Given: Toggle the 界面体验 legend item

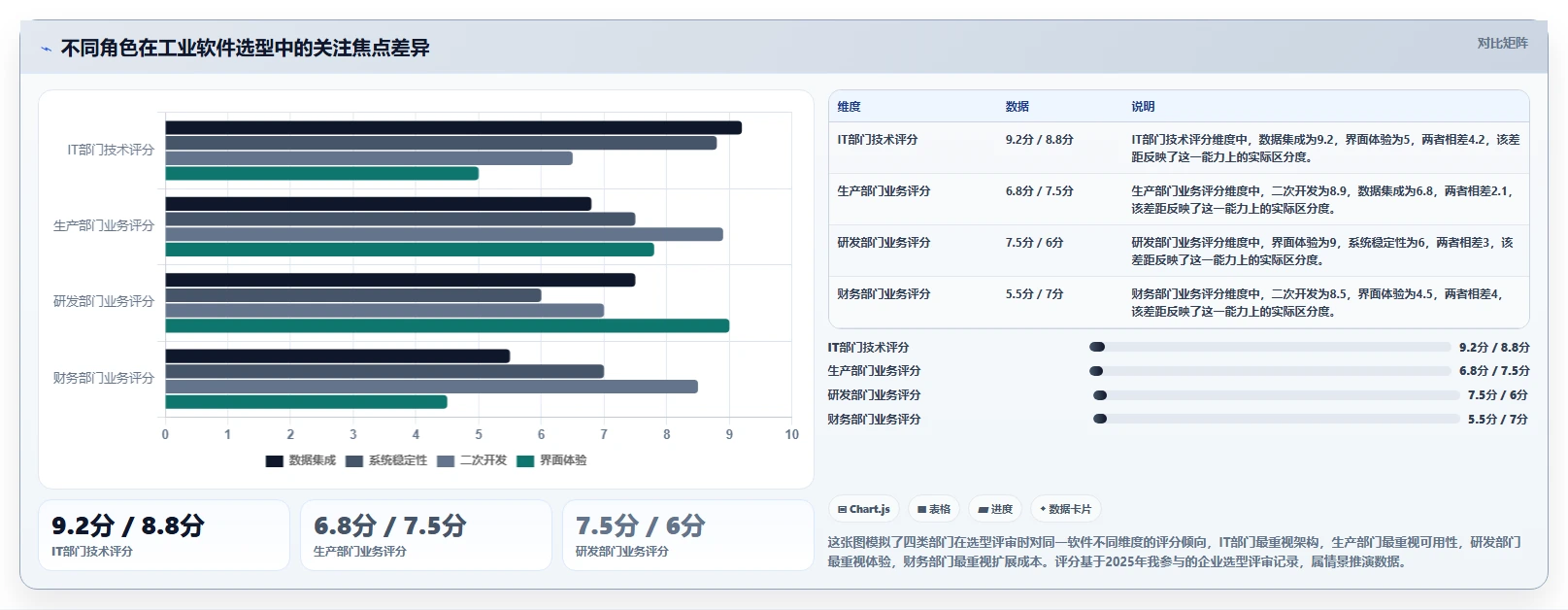Looking at the screenshot, I should pos(551,460).
